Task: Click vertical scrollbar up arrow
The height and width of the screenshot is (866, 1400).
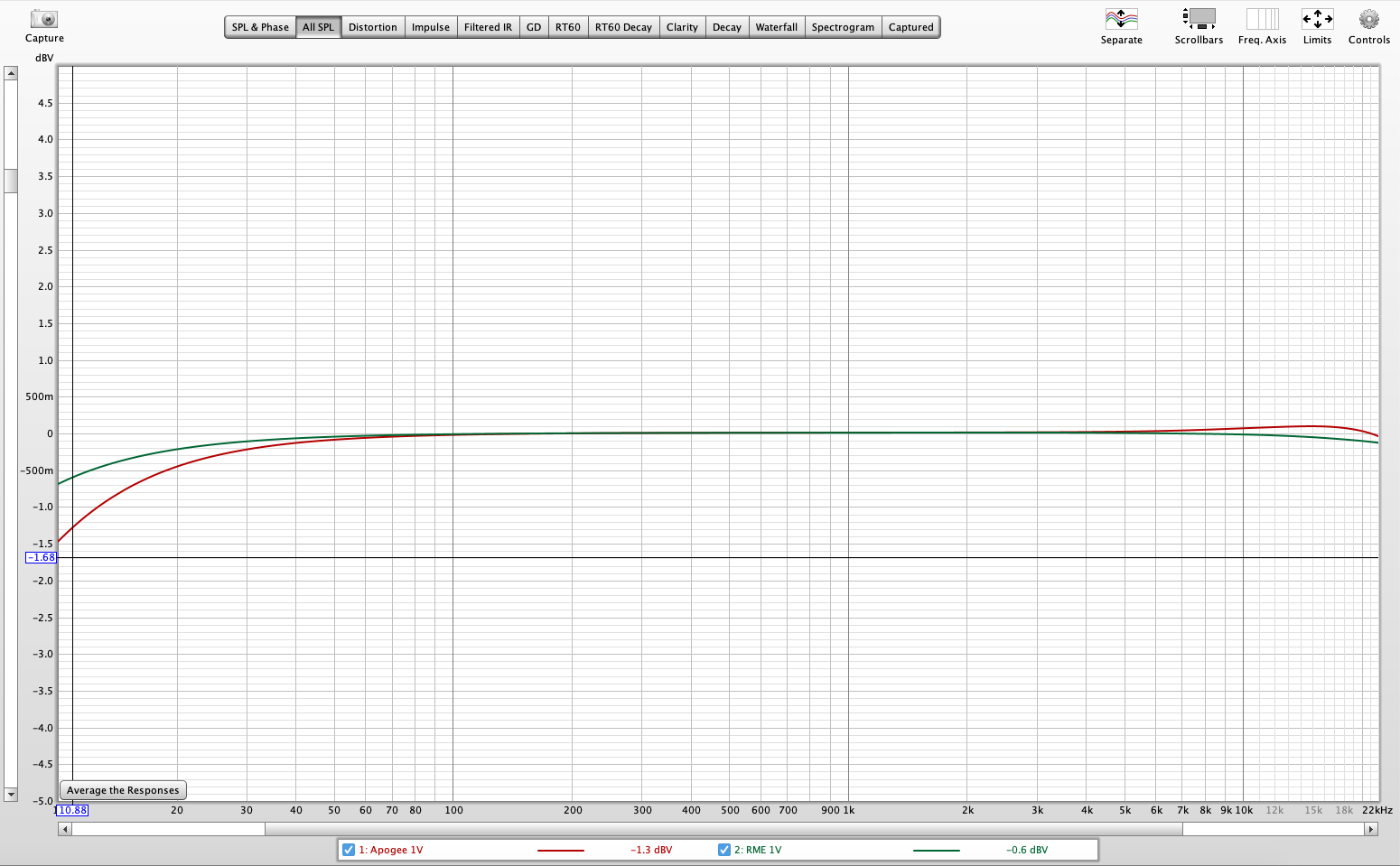Action: 11,73
